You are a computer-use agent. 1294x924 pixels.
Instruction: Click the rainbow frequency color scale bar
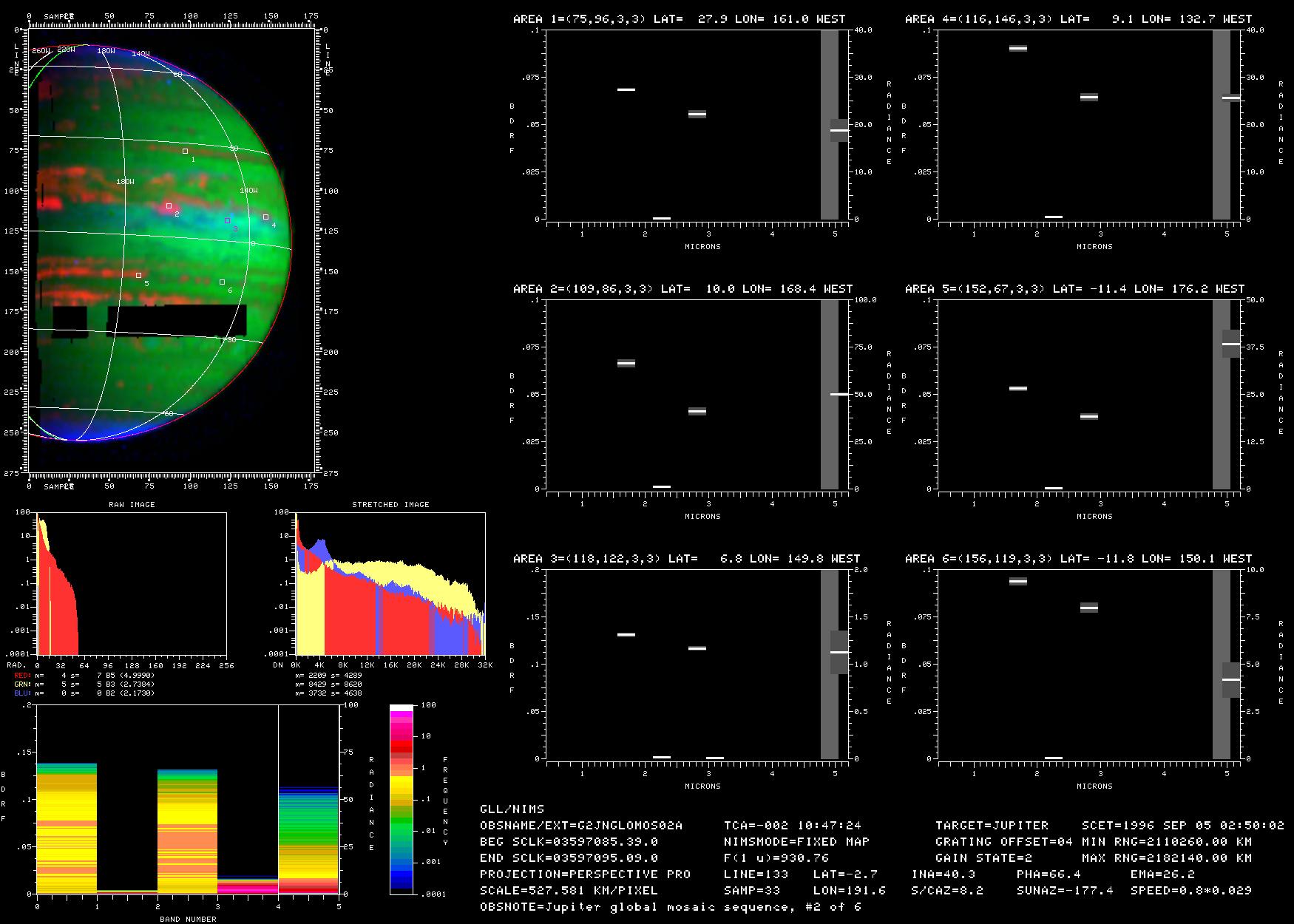(x=402, y=799)
